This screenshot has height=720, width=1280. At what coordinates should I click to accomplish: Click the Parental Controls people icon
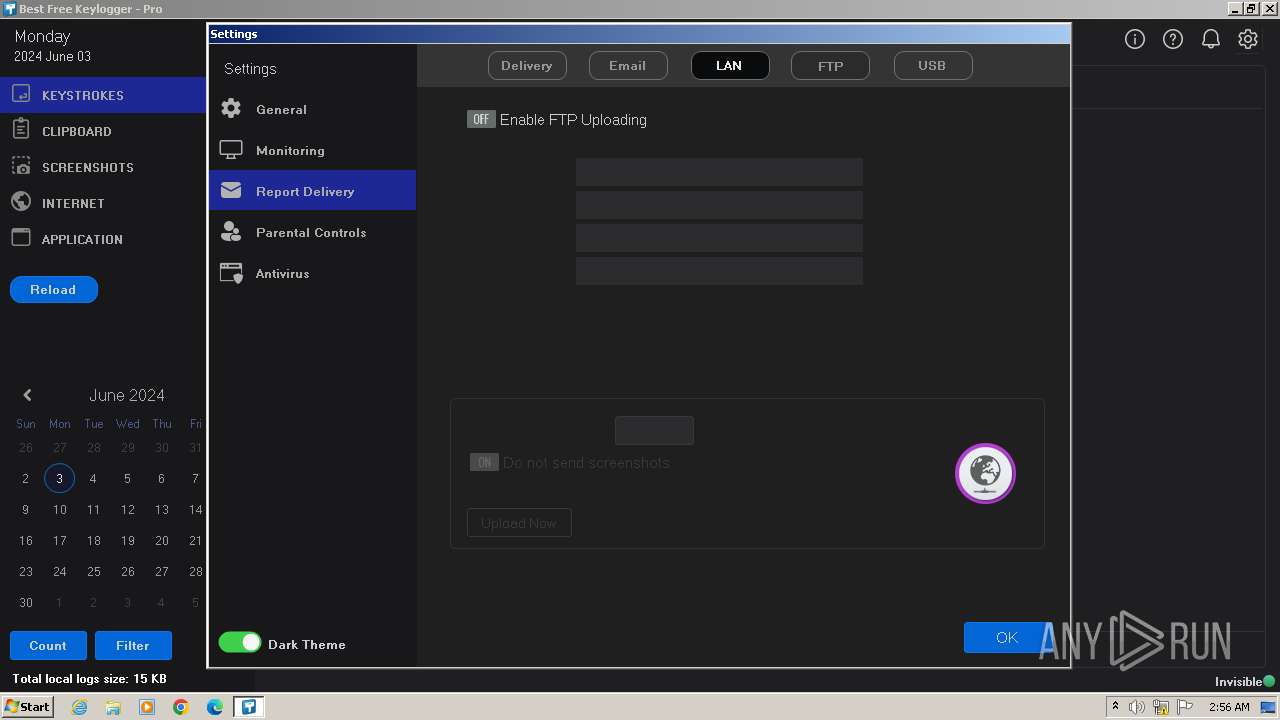coord(231,232)
